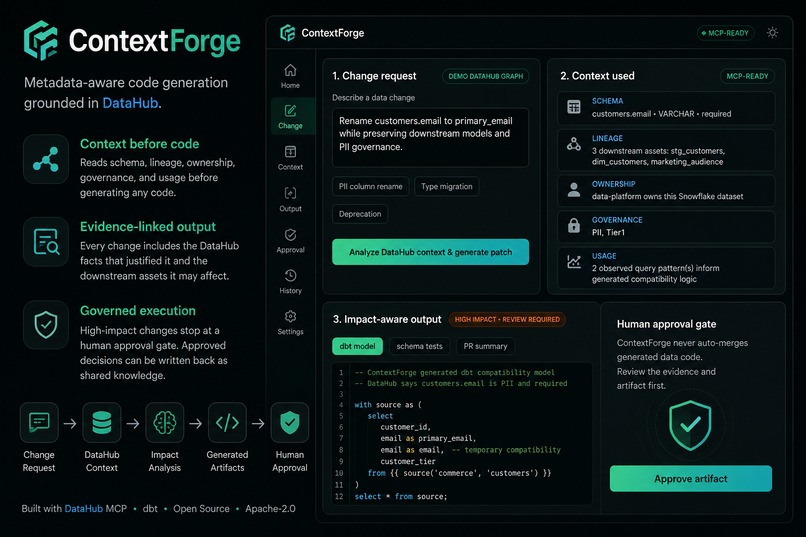Open the Context sidebar icon
Viewport: 806px width, 537px height.
[290, 152]
